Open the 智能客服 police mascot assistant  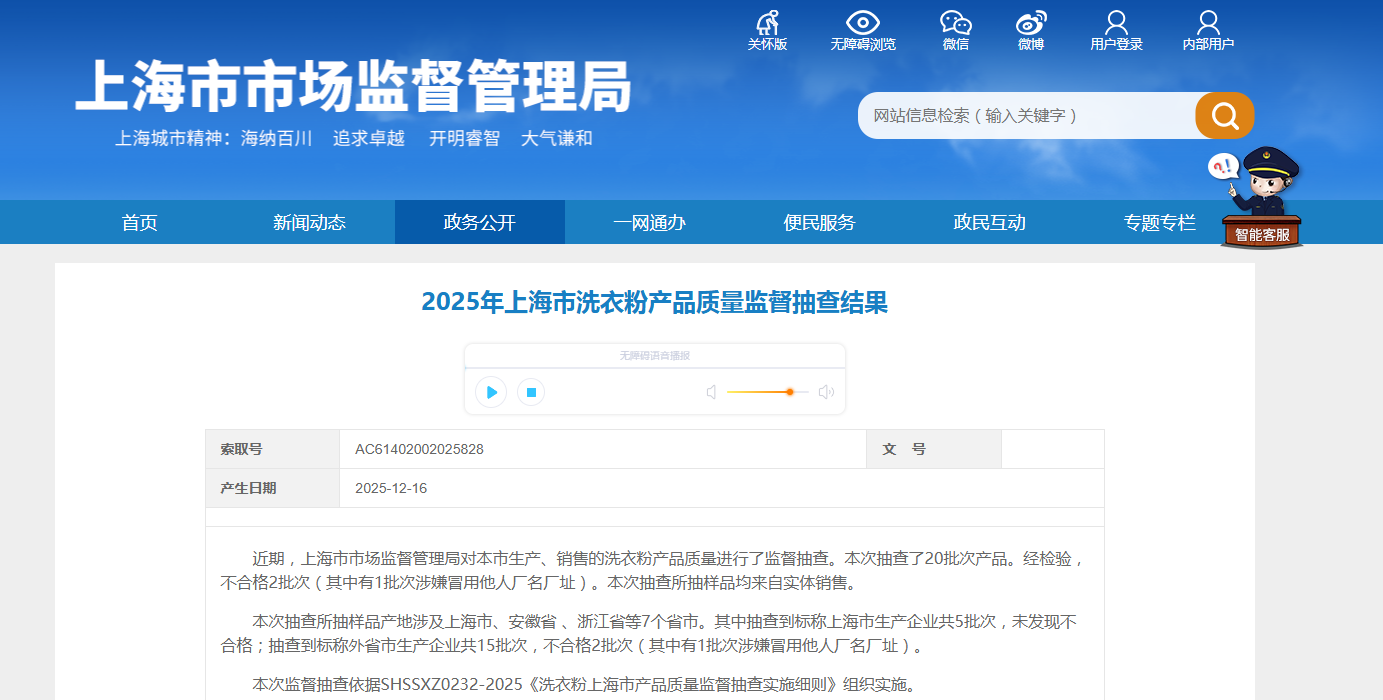(1261, 200)
